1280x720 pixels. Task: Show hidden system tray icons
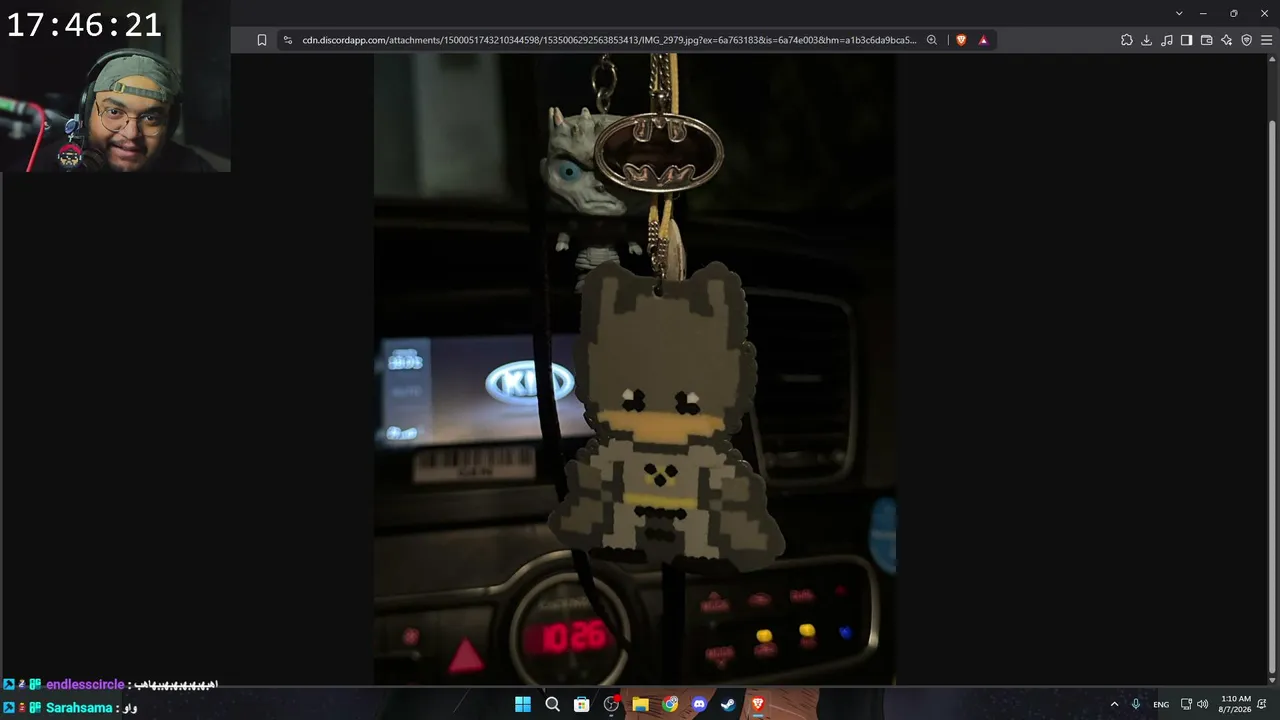[1114, 704]
